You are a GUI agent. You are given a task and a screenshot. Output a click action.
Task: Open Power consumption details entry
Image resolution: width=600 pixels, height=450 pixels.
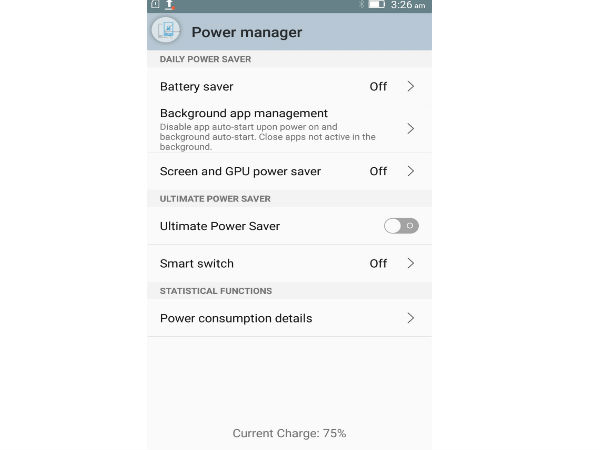[236, 318]
